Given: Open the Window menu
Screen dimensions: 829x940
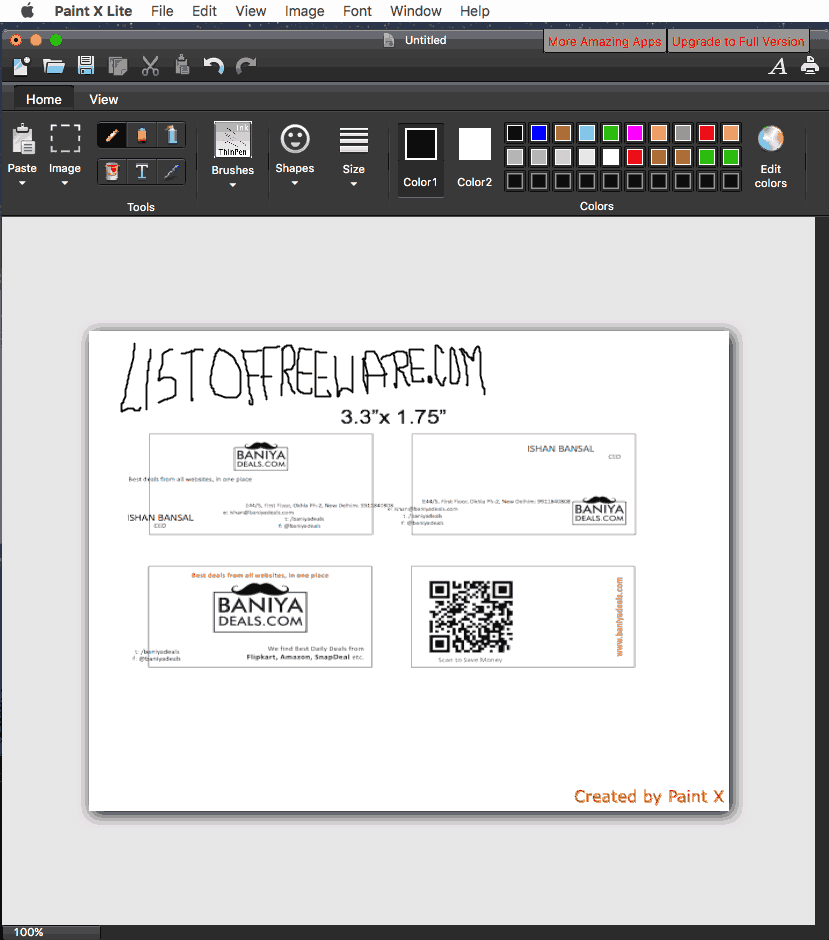Looking at the screenshot, I should 416,11.
